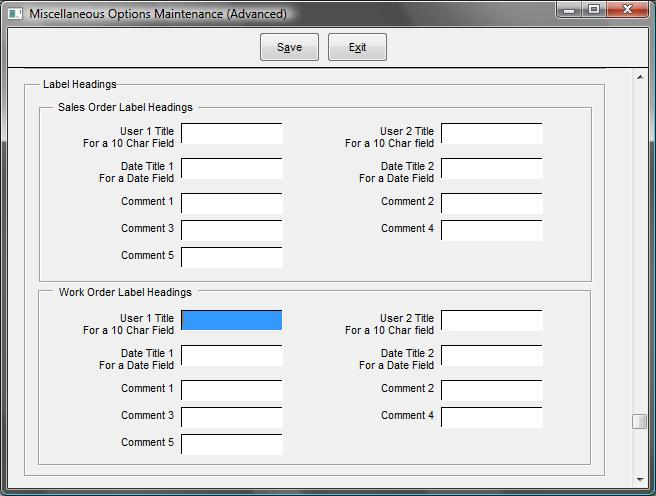
Task: Click the "Work Order Label Headings" group title
Action: 125,292
